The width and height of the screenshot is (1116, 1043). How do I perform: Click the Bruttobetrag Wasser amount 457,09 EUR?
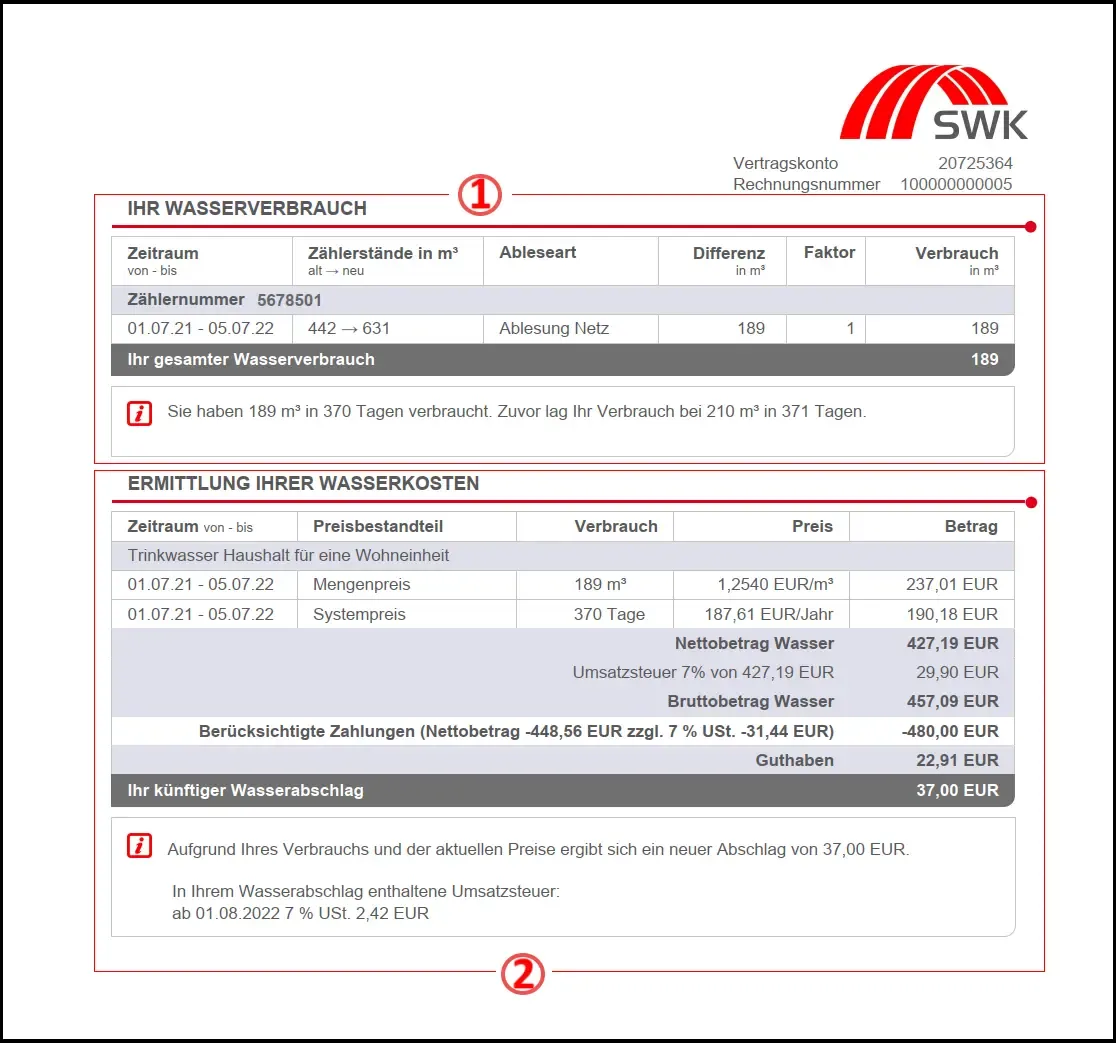pos(957,701)
